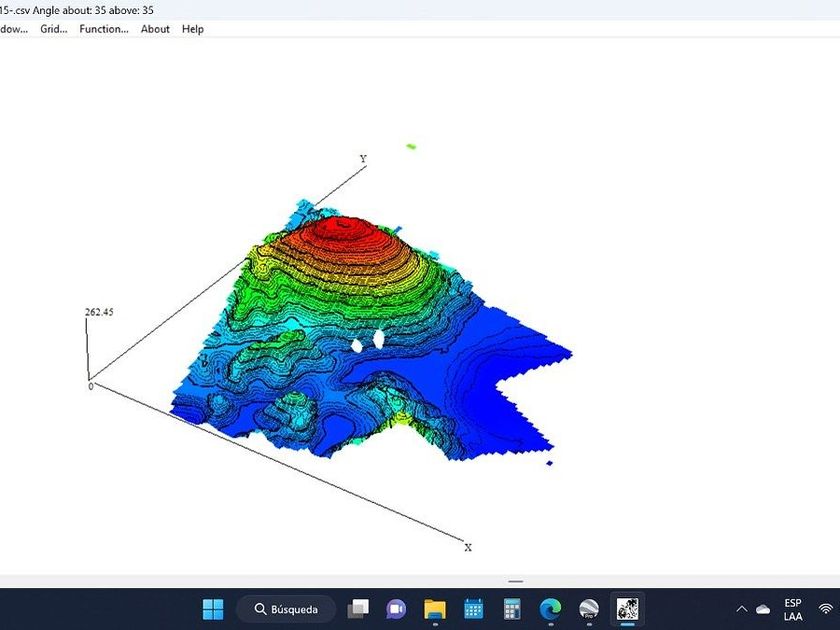Viewport: 840px width, 630px height.
Task: Open the Google Earth Pro taskbar icon
Action: coord(589,609)
